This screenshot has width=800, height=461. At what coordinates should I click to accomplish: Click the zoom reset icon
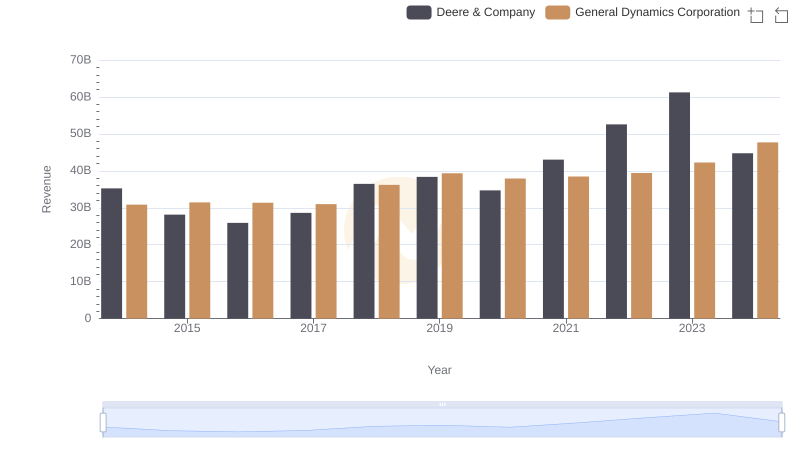click(x=781, y=15)
